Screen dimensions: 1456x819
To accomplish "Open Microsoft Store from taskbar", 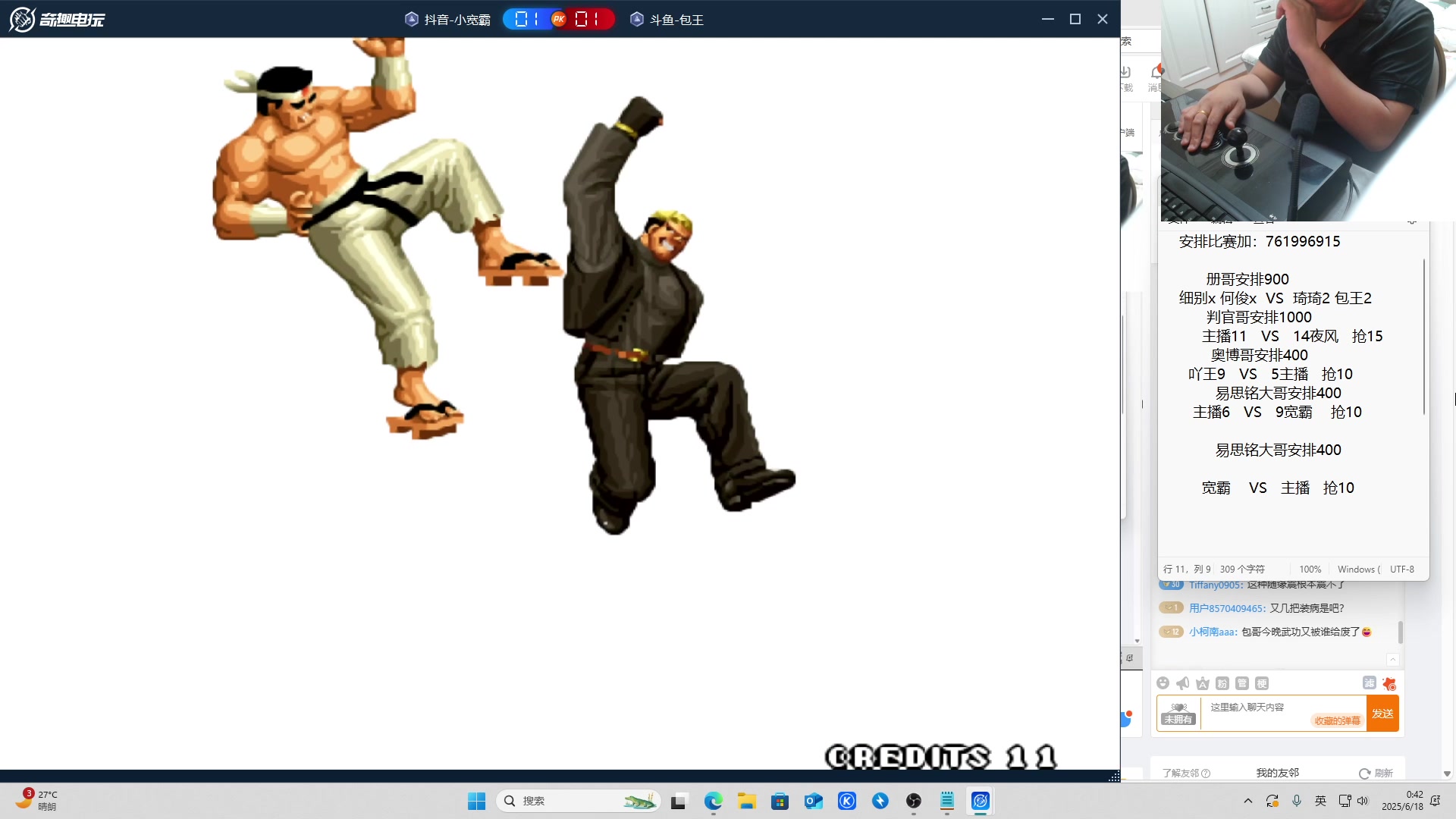I will click(780, 801).
